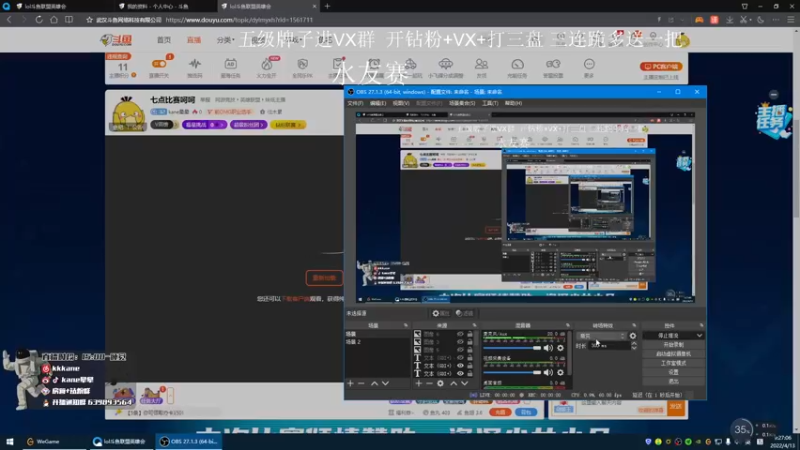Click the transition duration input field

tap(609, 345)
